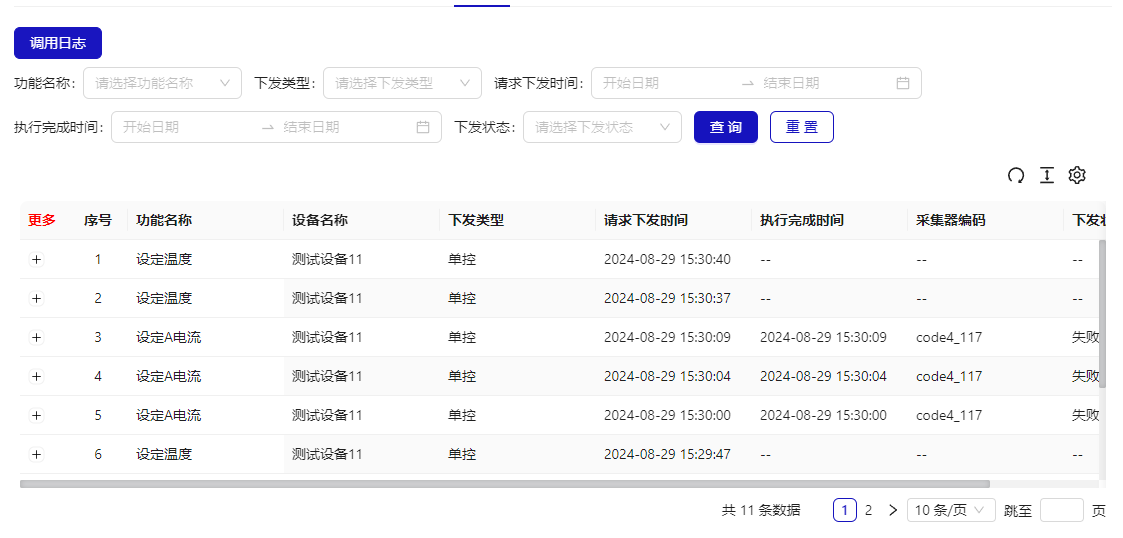
Task: Change page size from 10 条/页
Action: coord(951,511)
